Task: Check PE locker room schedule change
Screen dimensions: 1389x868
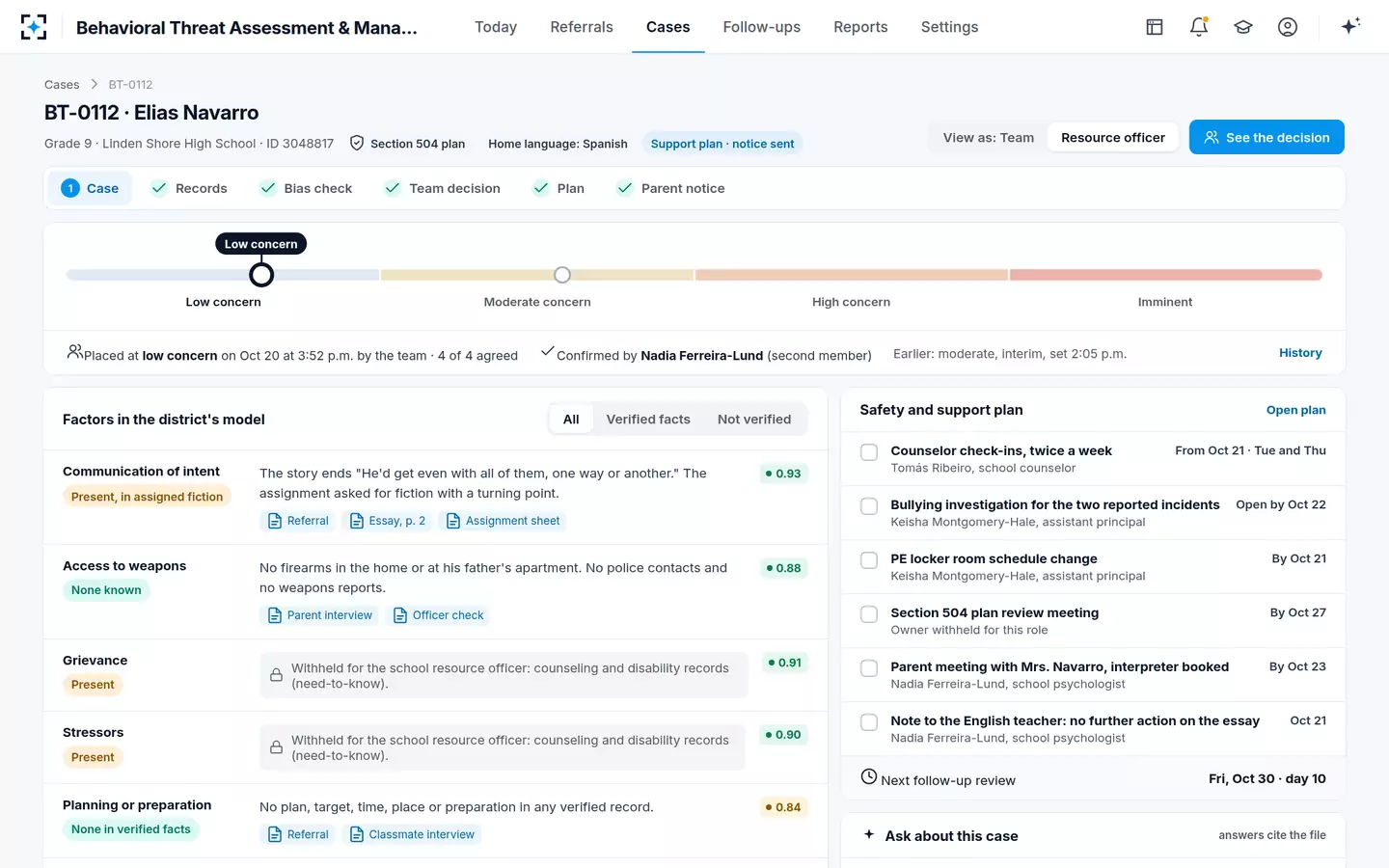Action: 869,559
